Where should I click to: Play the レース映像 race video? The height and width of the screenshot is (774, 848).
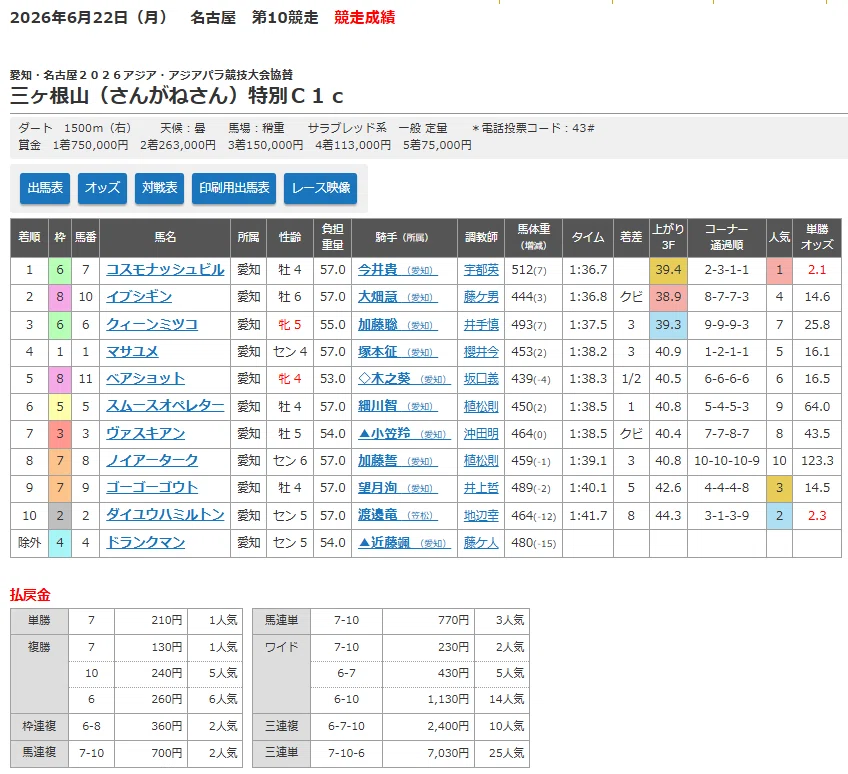point(321,188)
